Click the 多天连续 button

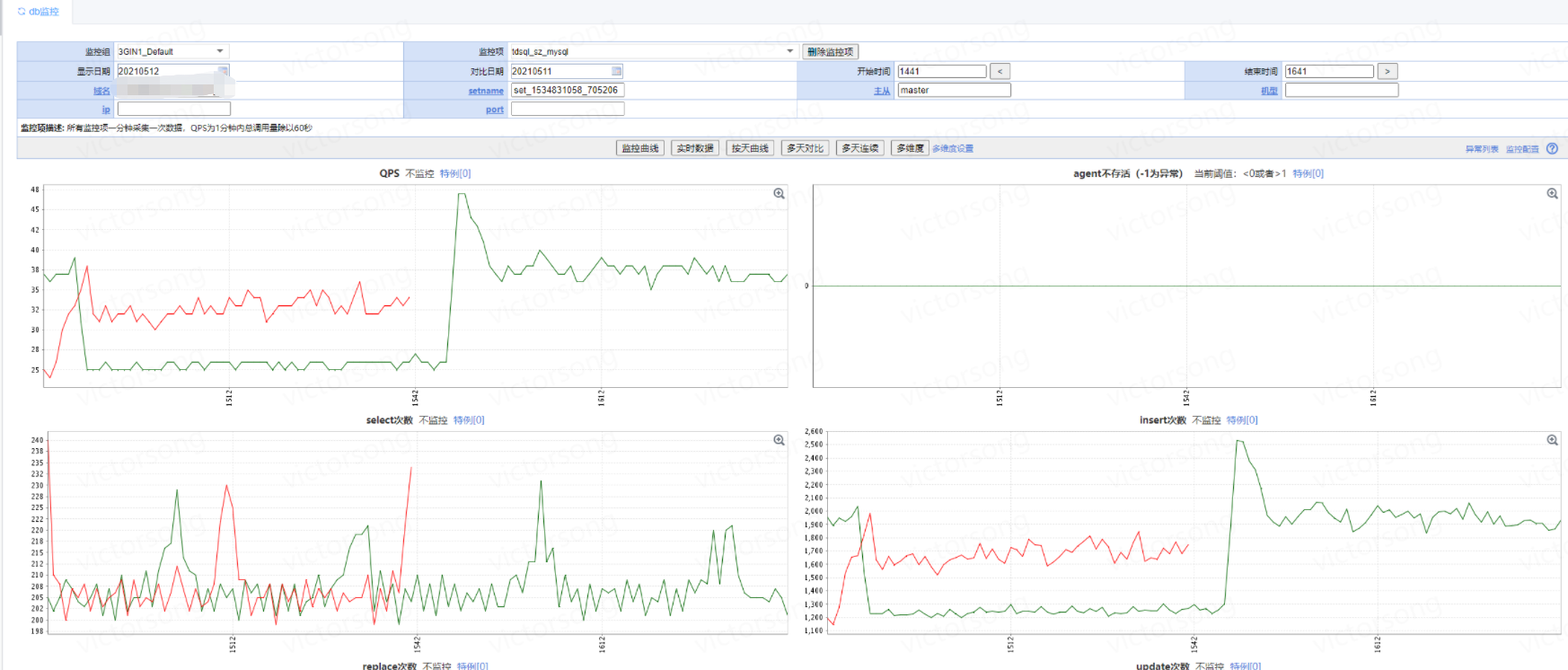[x=860, y=148]
